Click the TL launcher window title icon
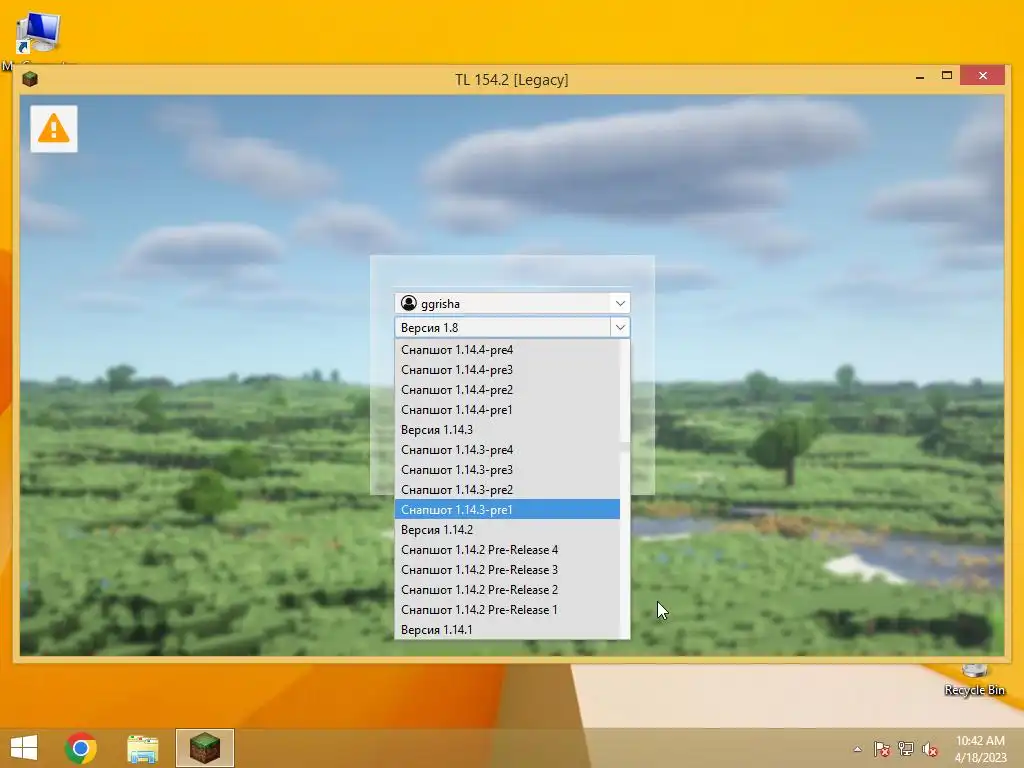 30,79
